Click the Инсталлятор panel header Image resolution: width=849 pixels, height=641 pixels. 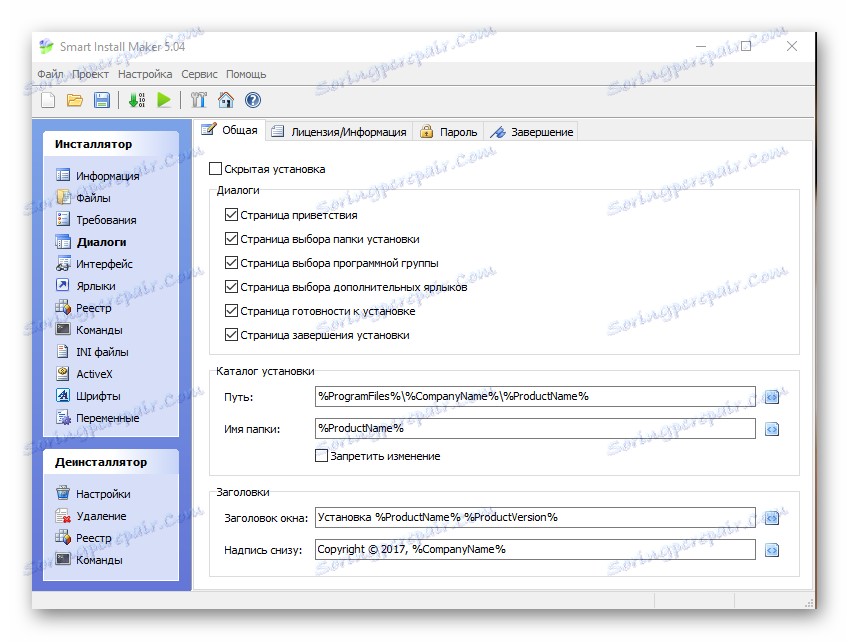pos(111,144)
